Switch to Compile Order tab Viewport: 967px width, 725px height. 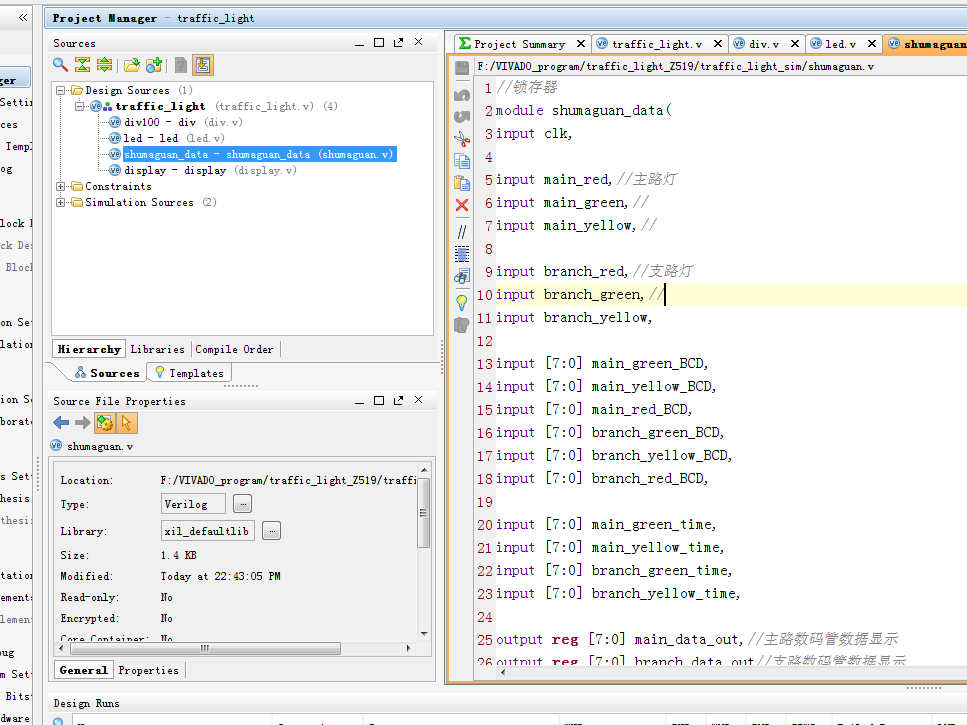click(234, 349)
